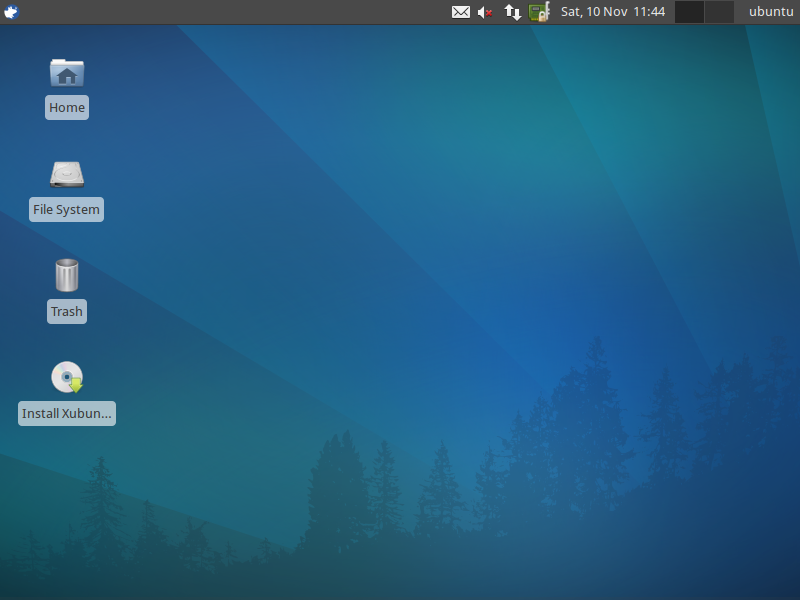Open the network up/down arrows indicator
800x600 pixels.
pyautogui.click(x=512, y=12)
